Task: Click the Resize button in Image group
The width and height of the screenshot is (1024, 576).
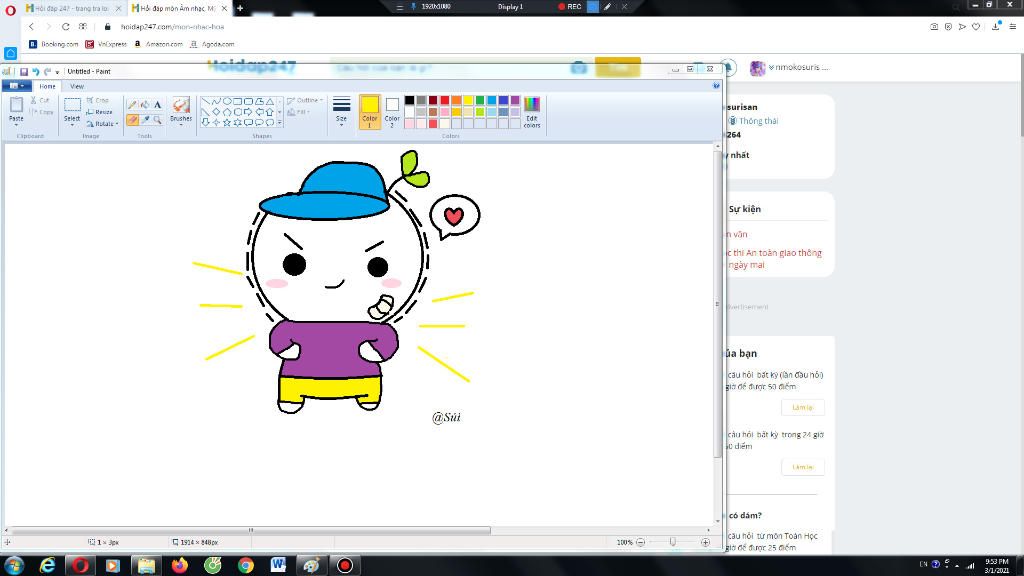Action: pyautogui.click(x=99, y=112)
